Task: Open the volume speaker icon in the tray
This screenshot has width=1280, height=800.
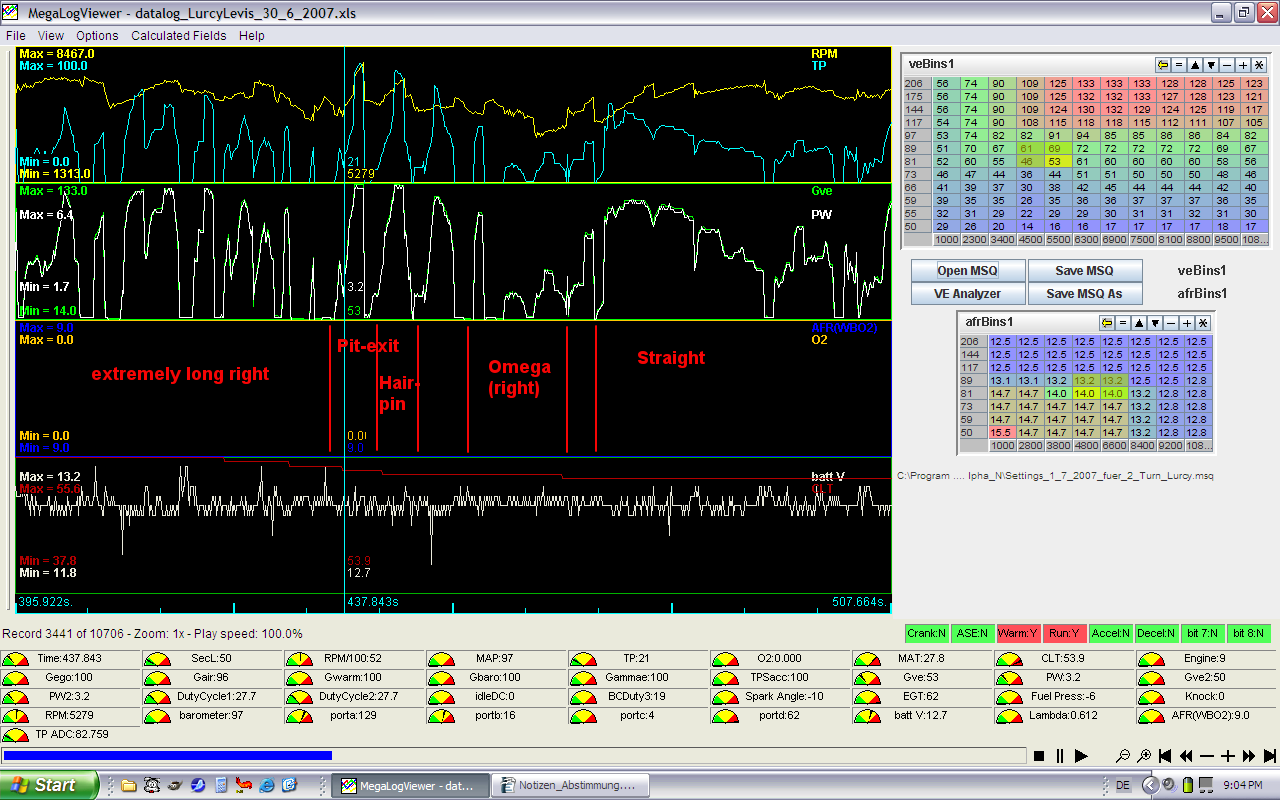Action: (1169, 786)
